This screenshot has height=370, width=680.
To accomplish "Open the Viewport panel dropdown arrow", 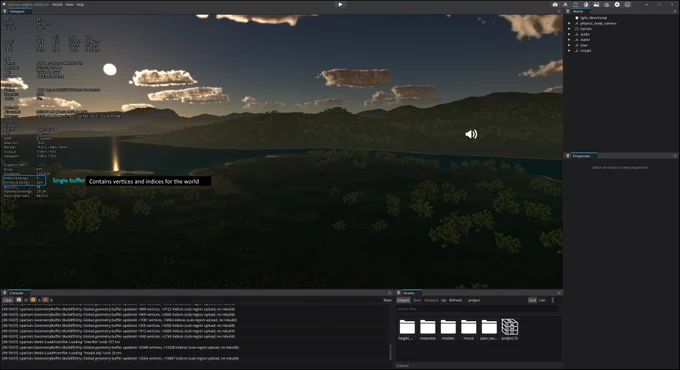I will [x=4, y=11].
